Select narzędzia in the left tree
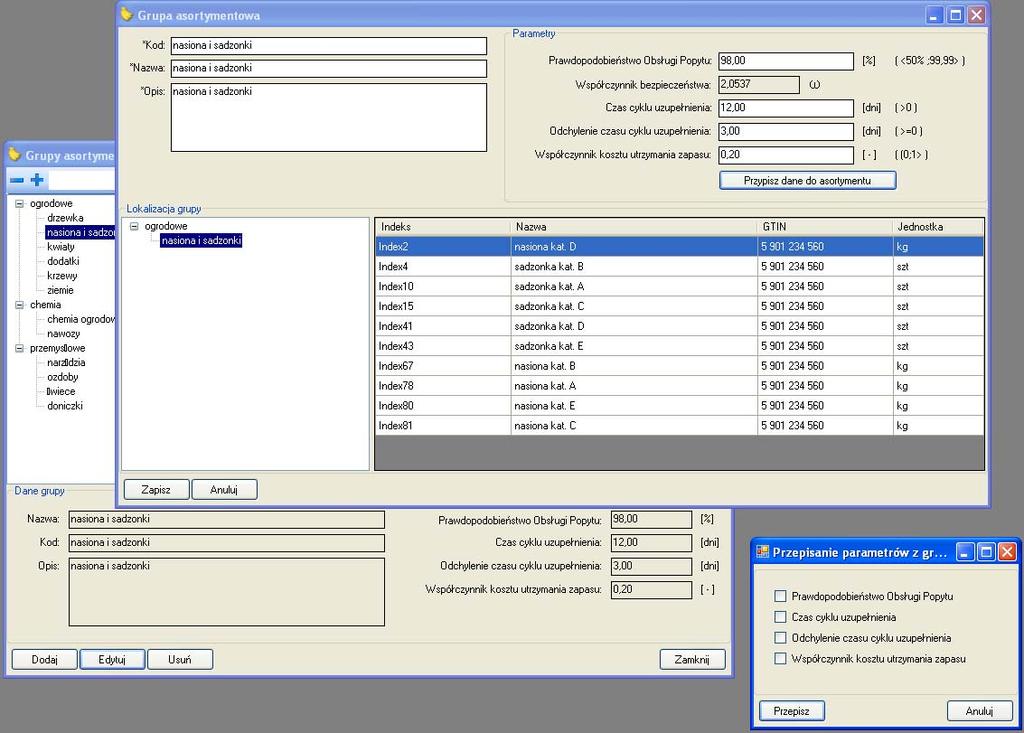 [66, 363]
